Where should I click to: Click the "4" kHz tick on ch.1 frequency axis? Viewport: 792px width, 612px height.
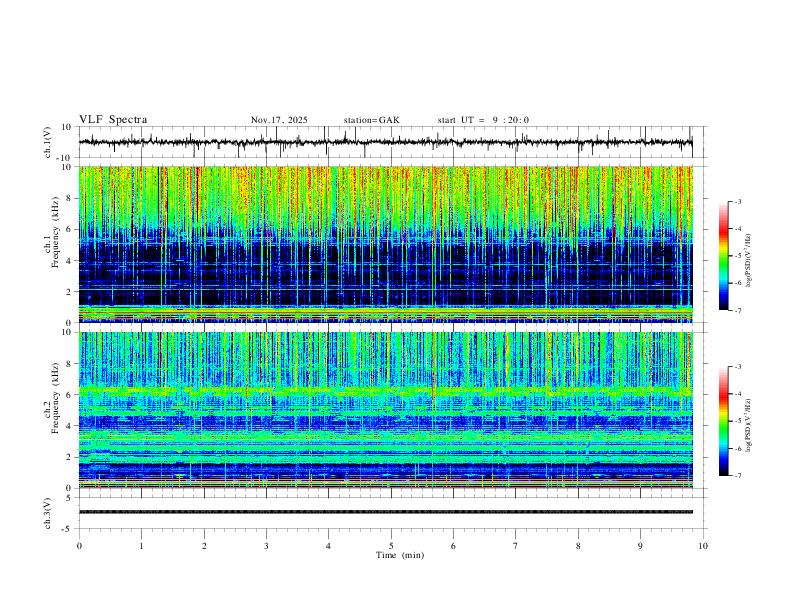point(69,261)
